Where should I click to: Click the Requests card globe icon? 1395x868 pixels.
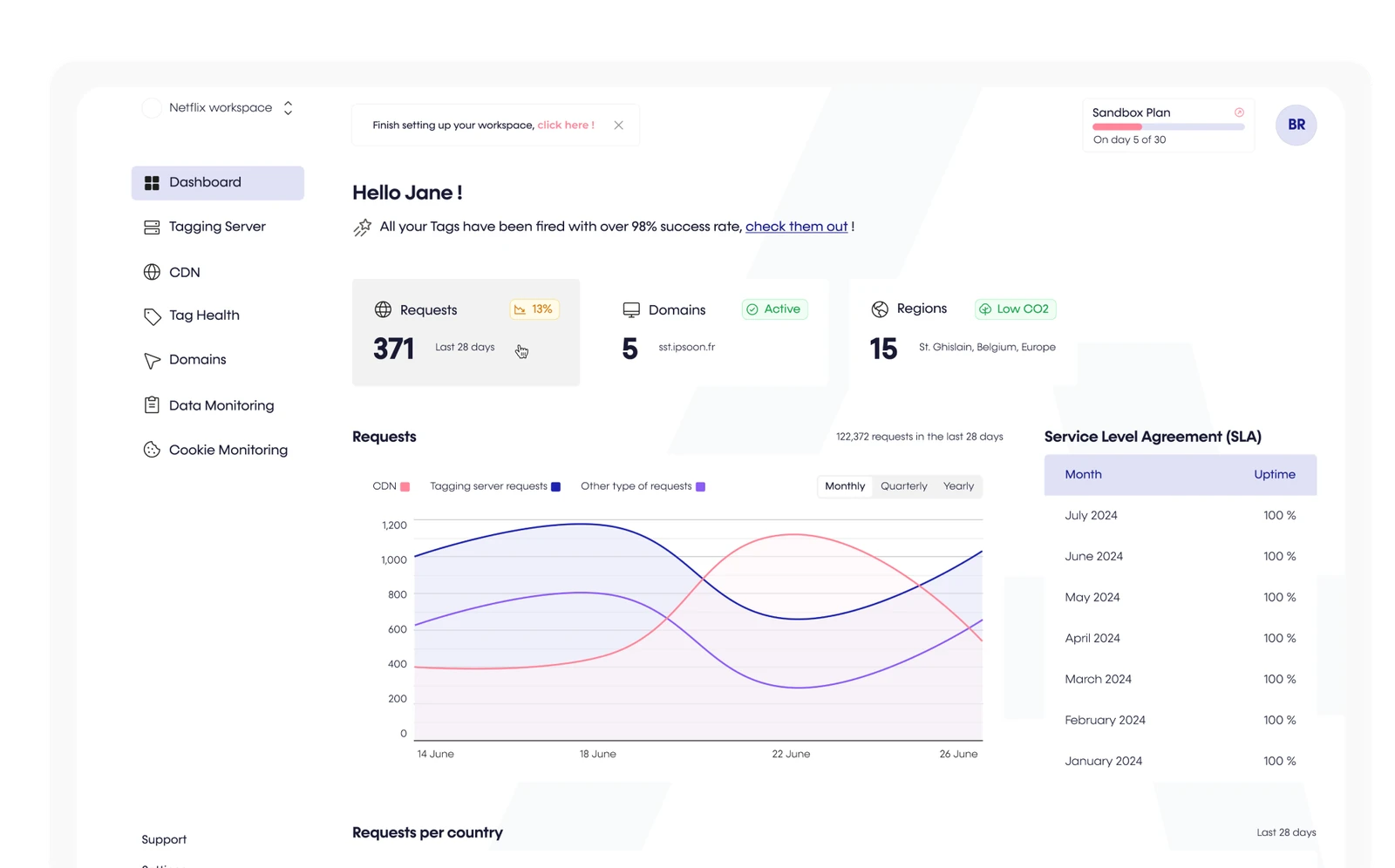pos(383,309)
